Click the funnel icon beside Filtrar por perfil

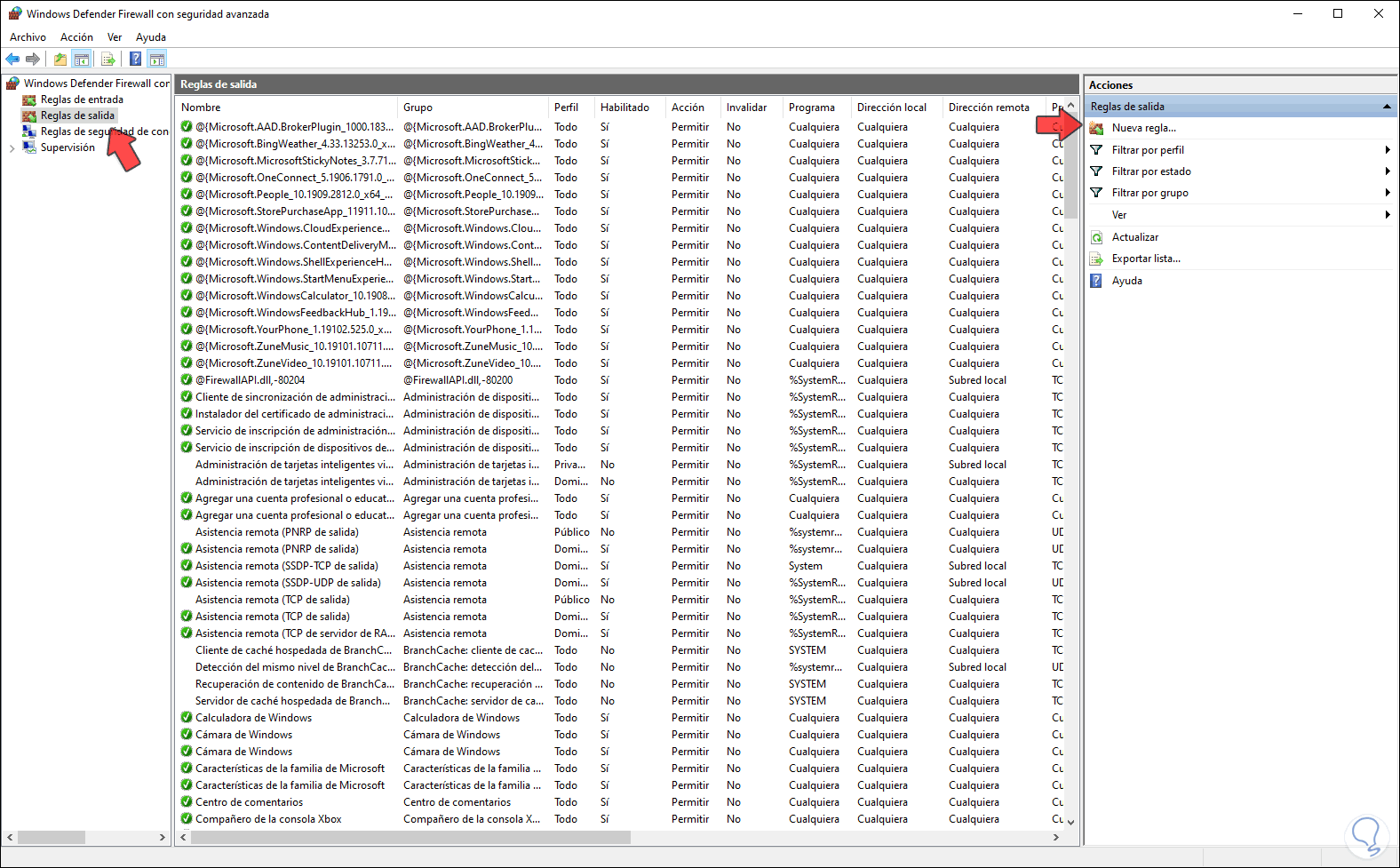[1096, 150]
